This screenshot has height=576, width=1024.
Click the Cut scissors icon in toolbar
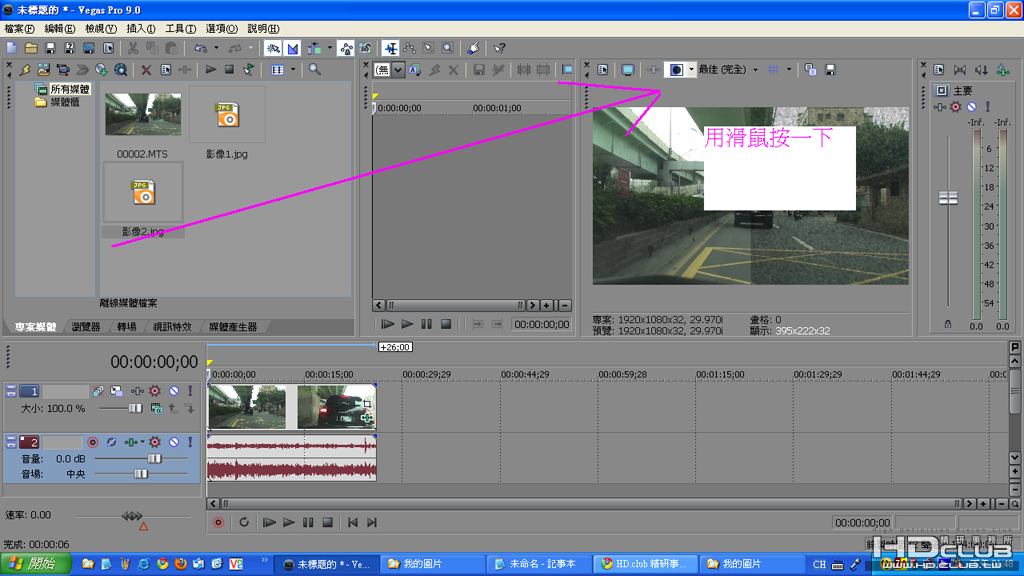[133, 48]
